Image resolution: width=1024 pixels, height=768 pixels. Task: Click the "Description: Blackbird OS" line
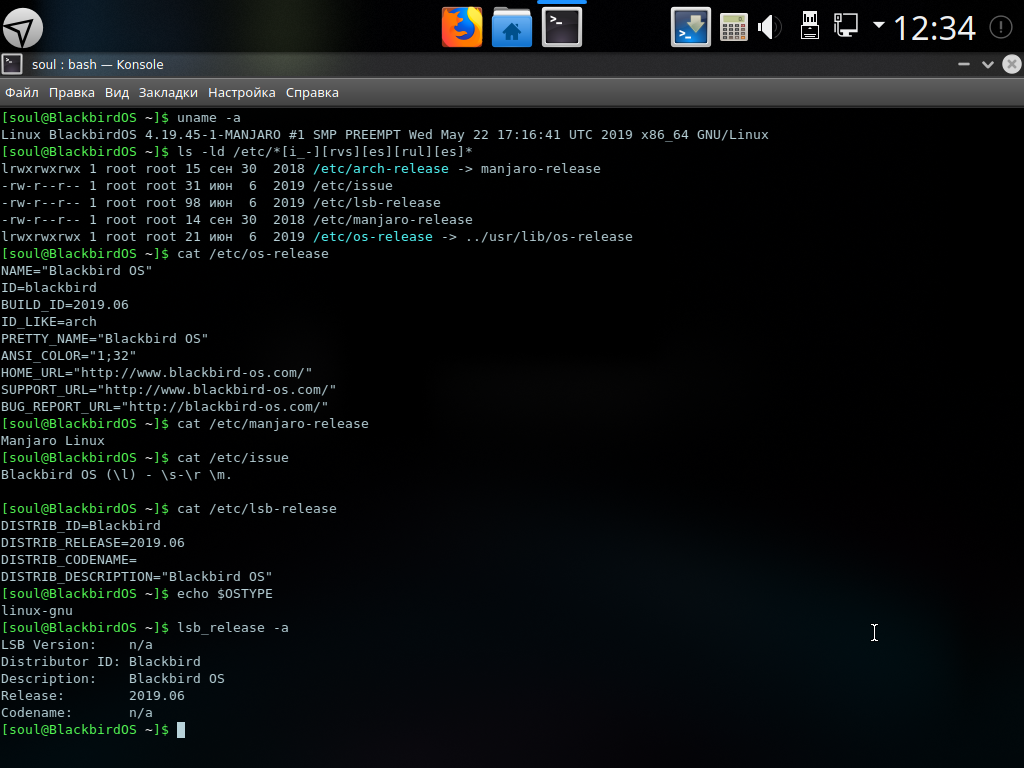(x=112, y=678)
